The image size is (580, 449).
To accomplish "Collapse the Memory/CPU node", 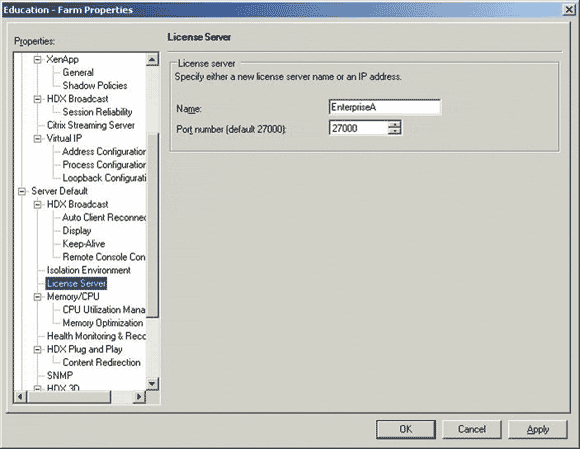I will click(37, 297).
